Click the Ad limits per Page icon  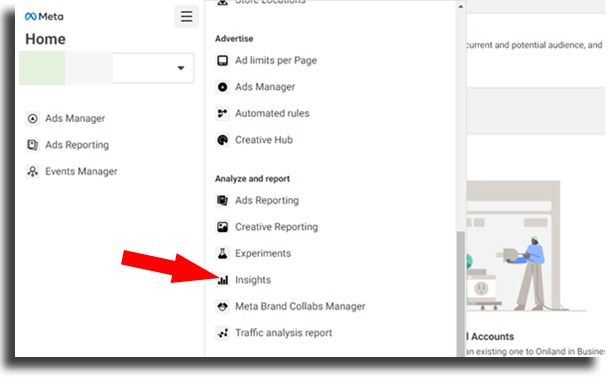223,60
